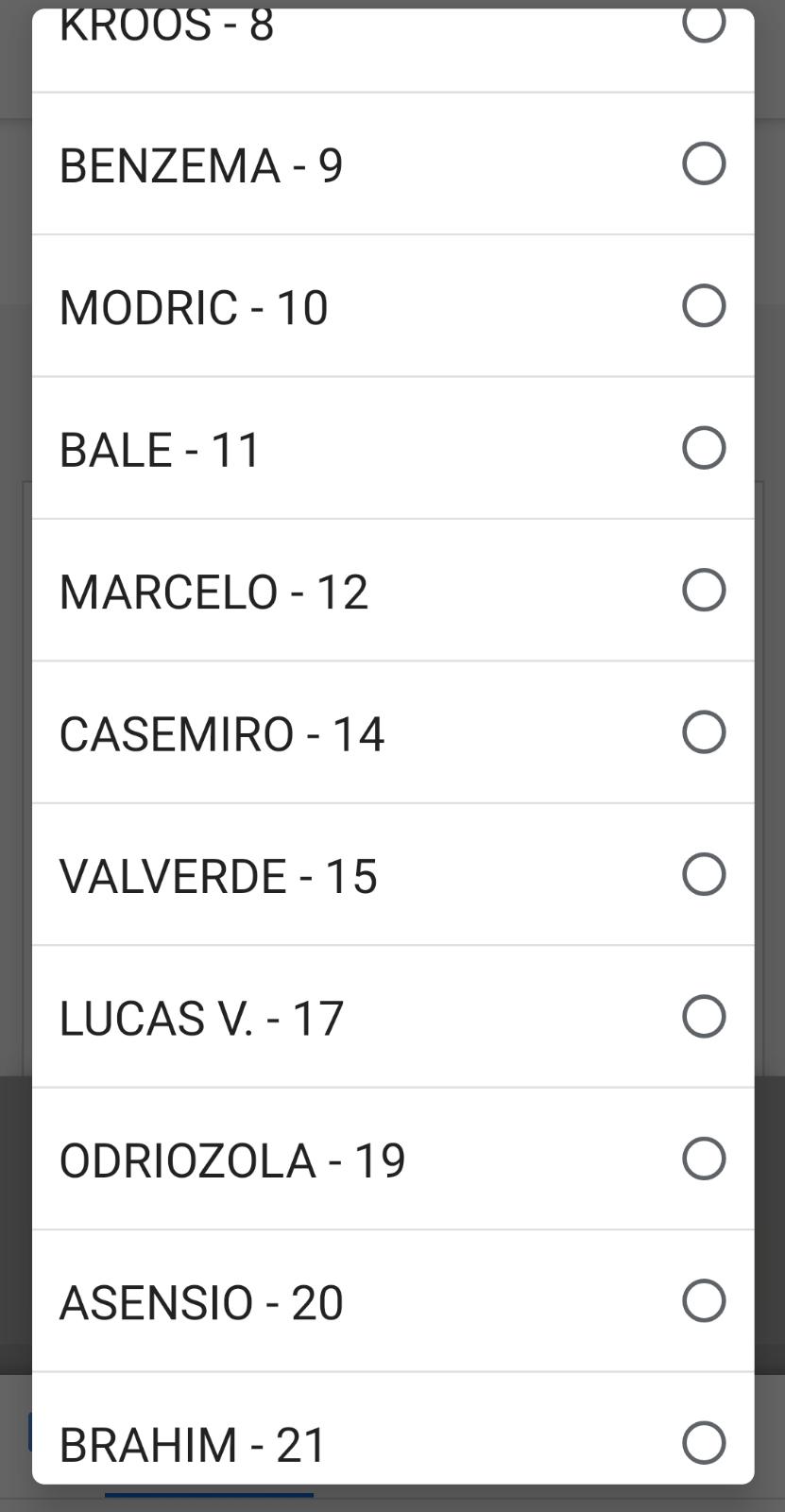
Task: Select the BRAHIM - 21 radio button
Action: point(704,1443)
